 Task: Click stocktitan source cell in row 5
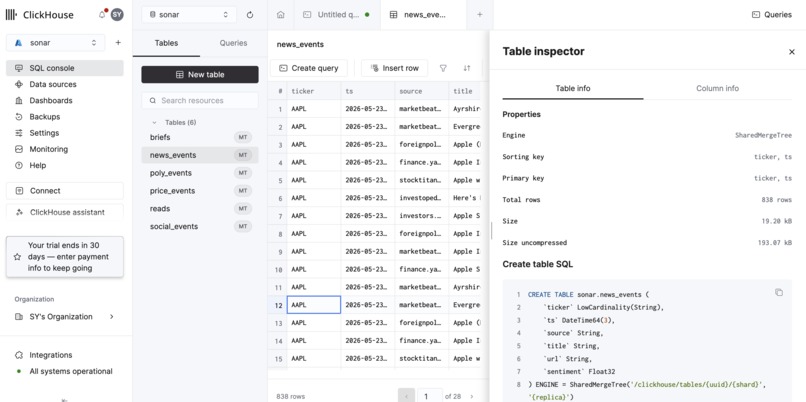pos(422,180)
